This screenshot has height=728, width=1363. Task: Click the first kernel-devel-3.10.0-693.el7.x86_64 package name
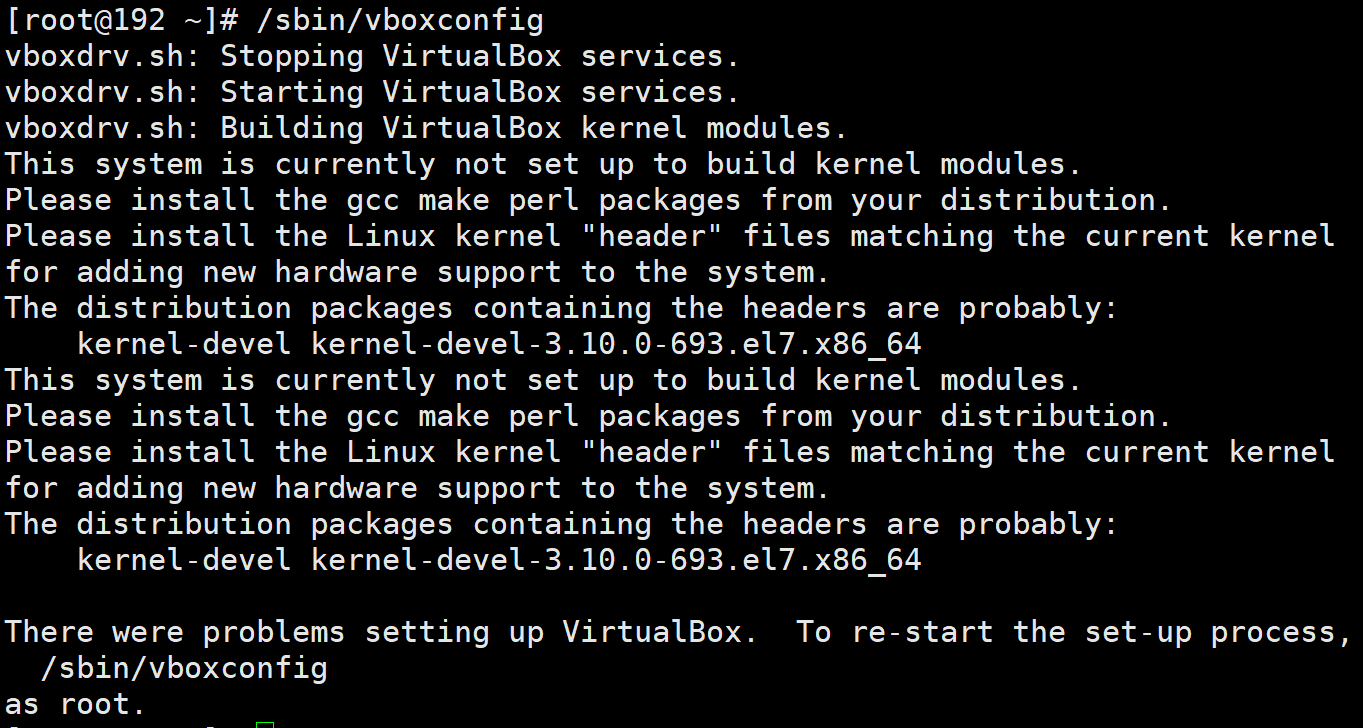[x=616, y=344]
